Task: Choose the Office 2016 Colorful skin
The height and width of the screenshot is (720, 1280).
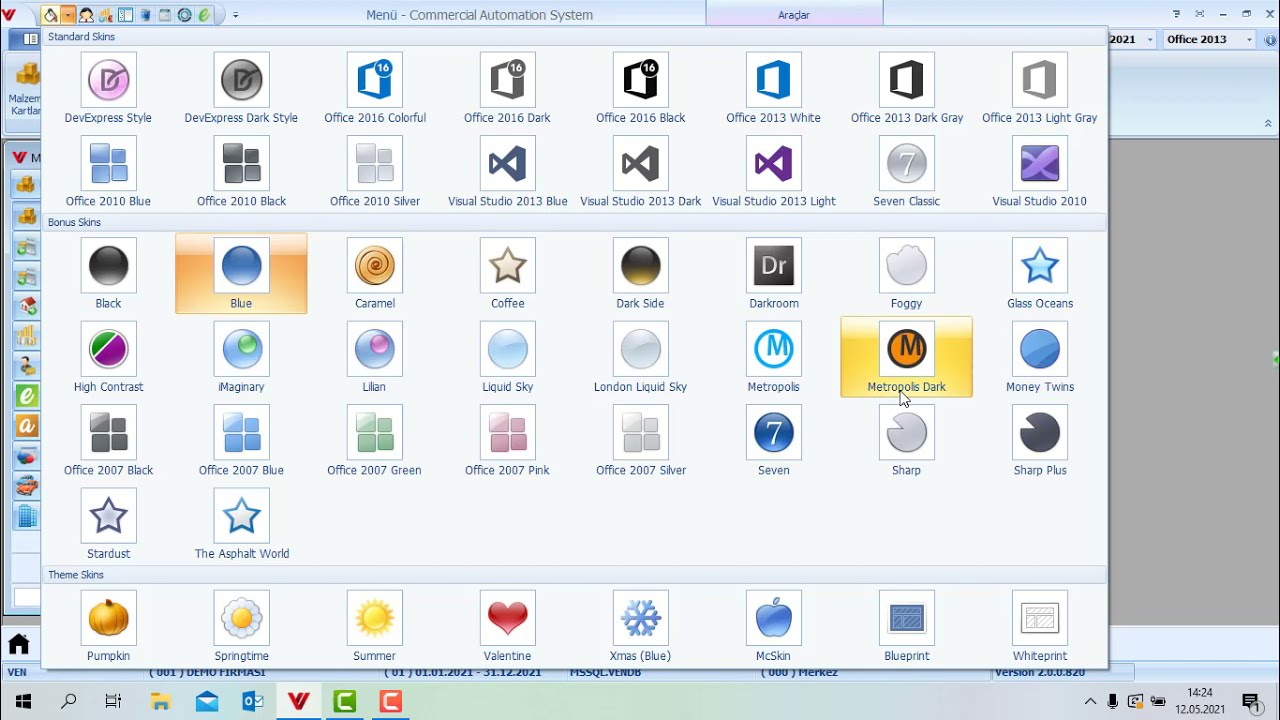Action: pyautogui.click(x=374, y=89)
